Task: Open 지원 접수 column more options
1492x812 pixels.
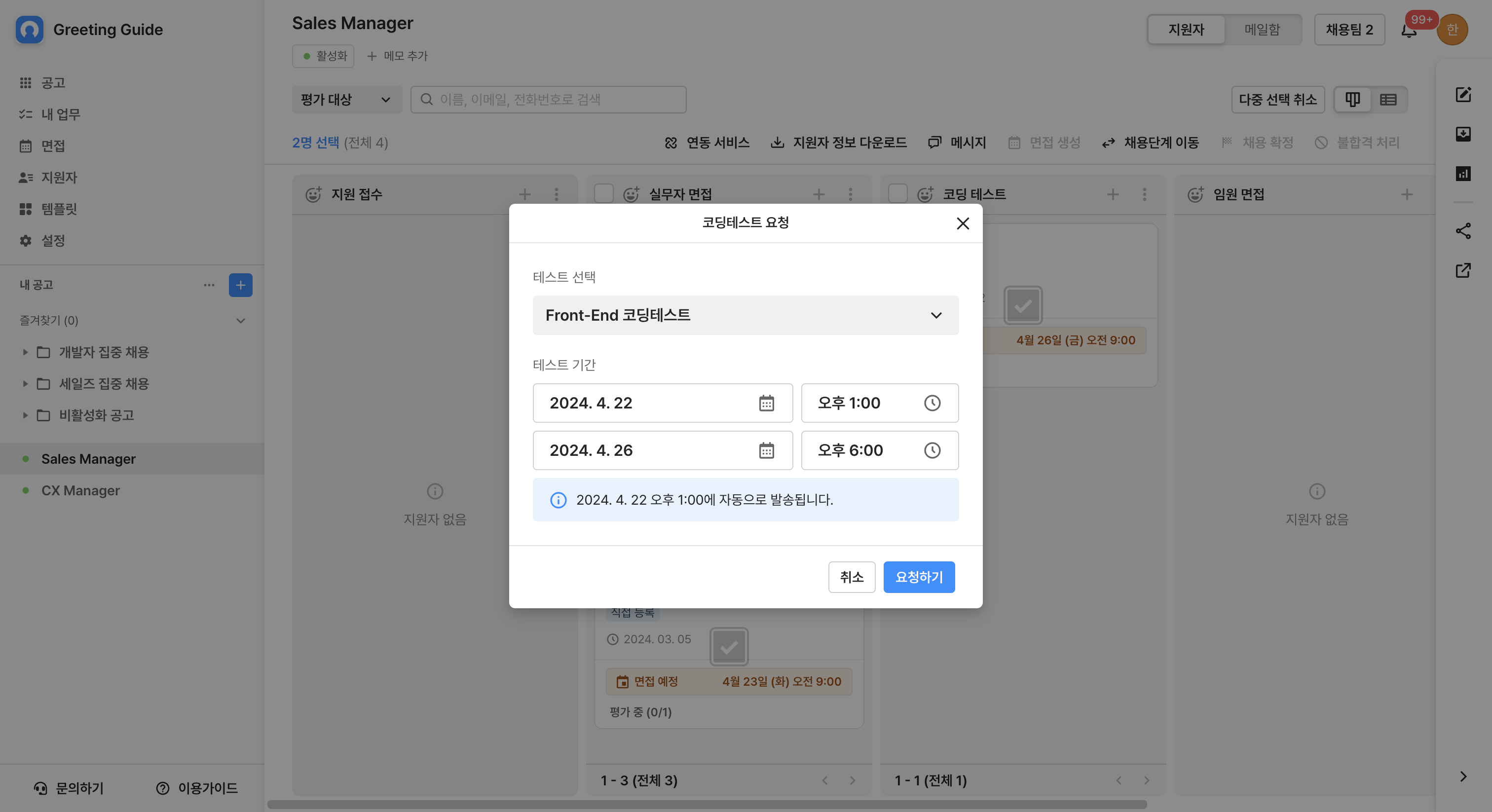Action: click(556, 194)
